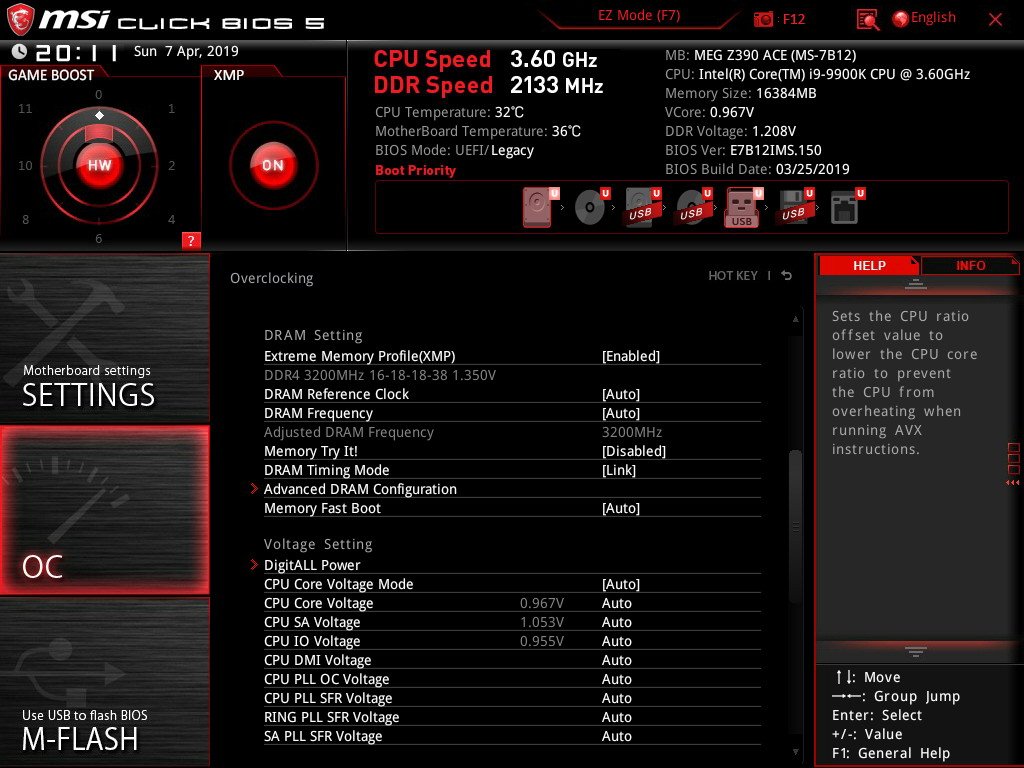The width and height of the screenshot is (1024, 768).
Task: Select the USB hard disk boot icon
Action: tap(643, 207)
